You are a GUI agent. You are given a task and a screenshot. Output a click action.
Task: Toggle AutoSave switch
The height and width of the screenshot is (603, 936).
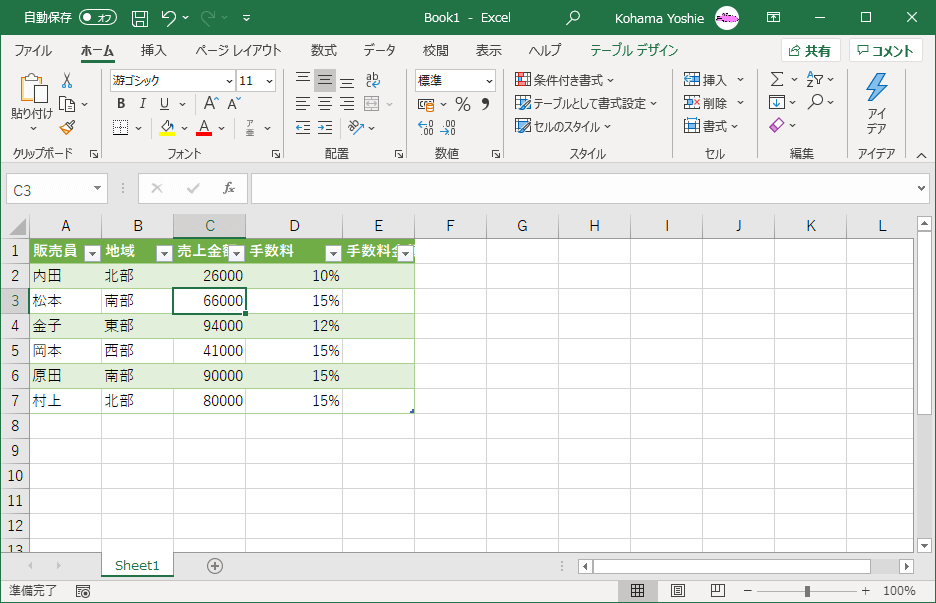pyautogui.click(x=98, y=18)
